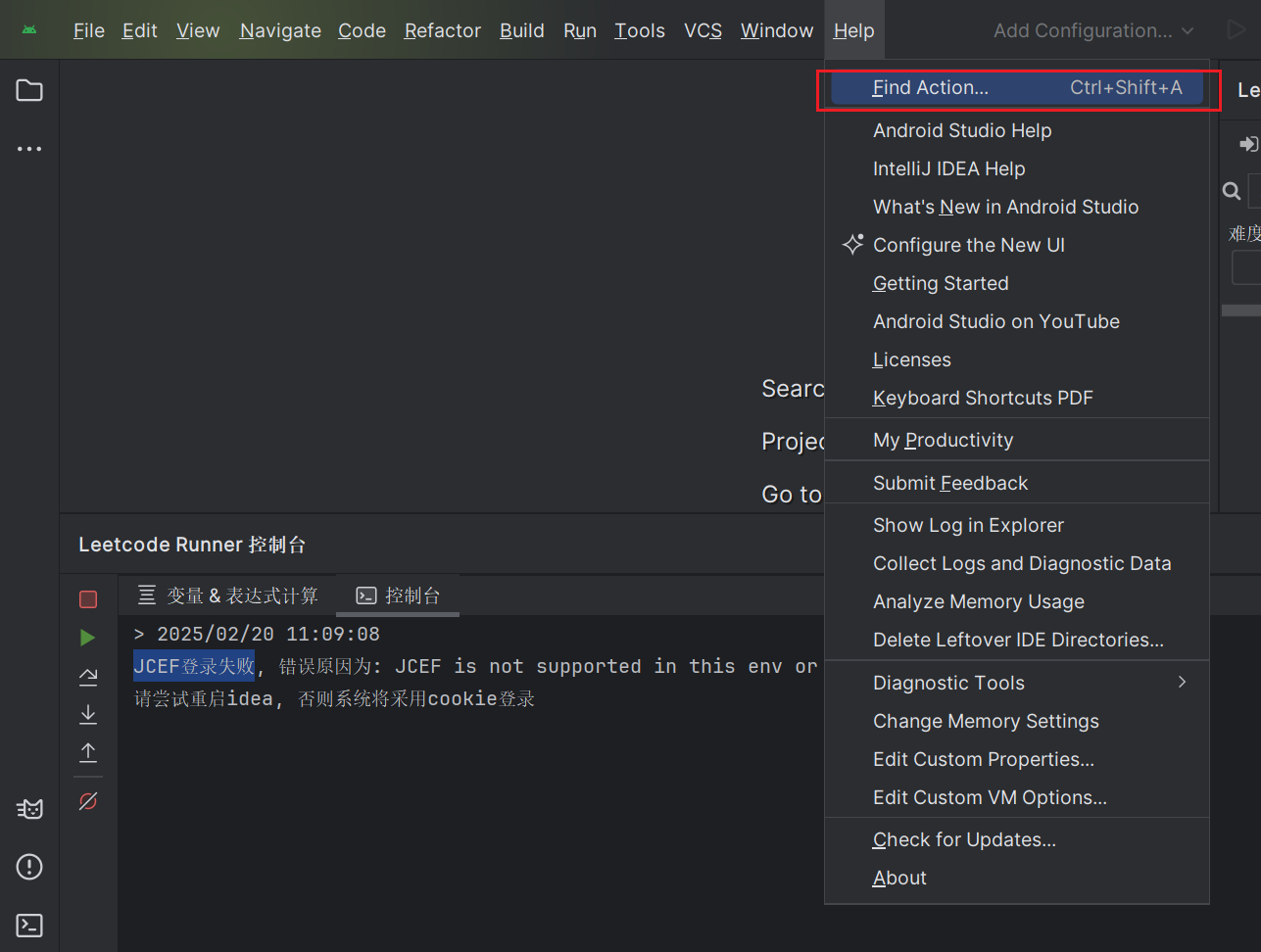Open the Problems tool window icon
This screenshot has width=1261, height=952.
29,867
